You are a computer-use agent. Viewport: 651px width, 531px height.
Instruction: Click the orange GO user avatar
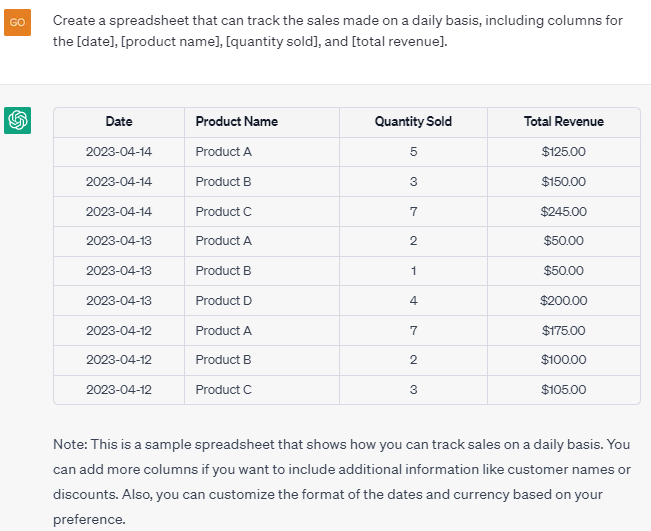click(x=17, y=22)
